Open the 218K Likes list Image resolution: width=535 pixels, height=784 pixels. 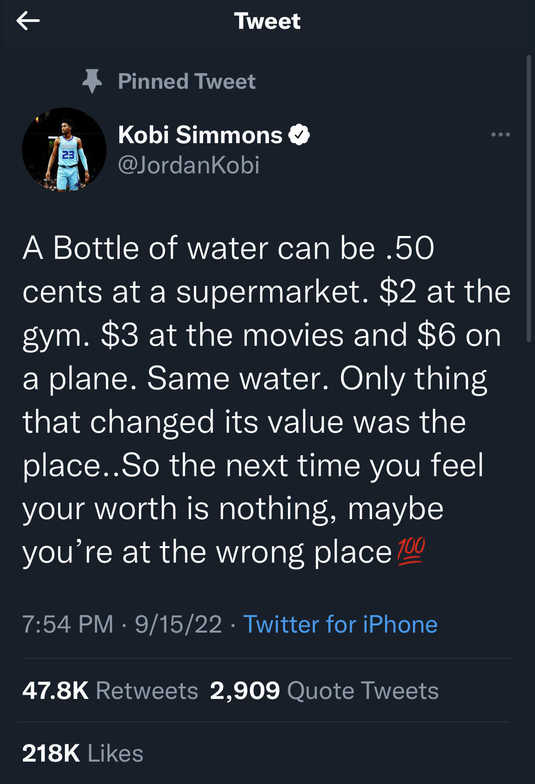pos(82,754)
